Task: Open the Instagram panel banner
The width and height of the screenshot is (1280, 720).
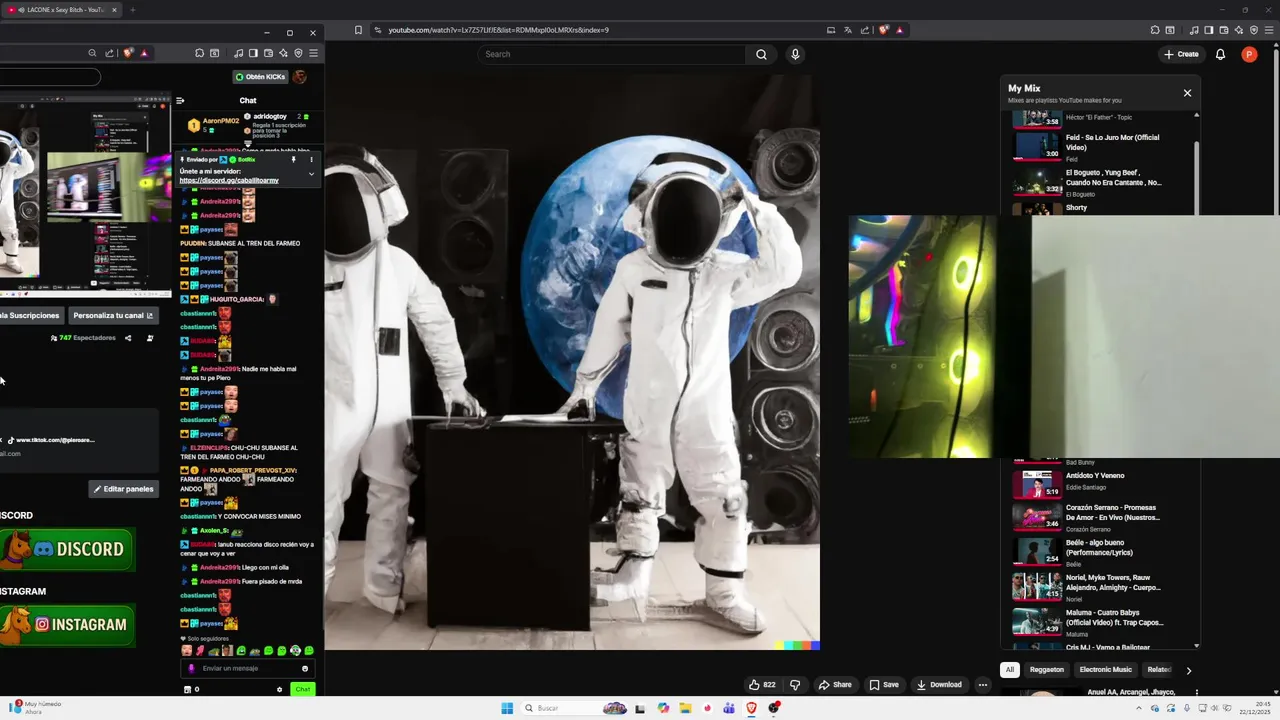Action: tap(67, 624)
